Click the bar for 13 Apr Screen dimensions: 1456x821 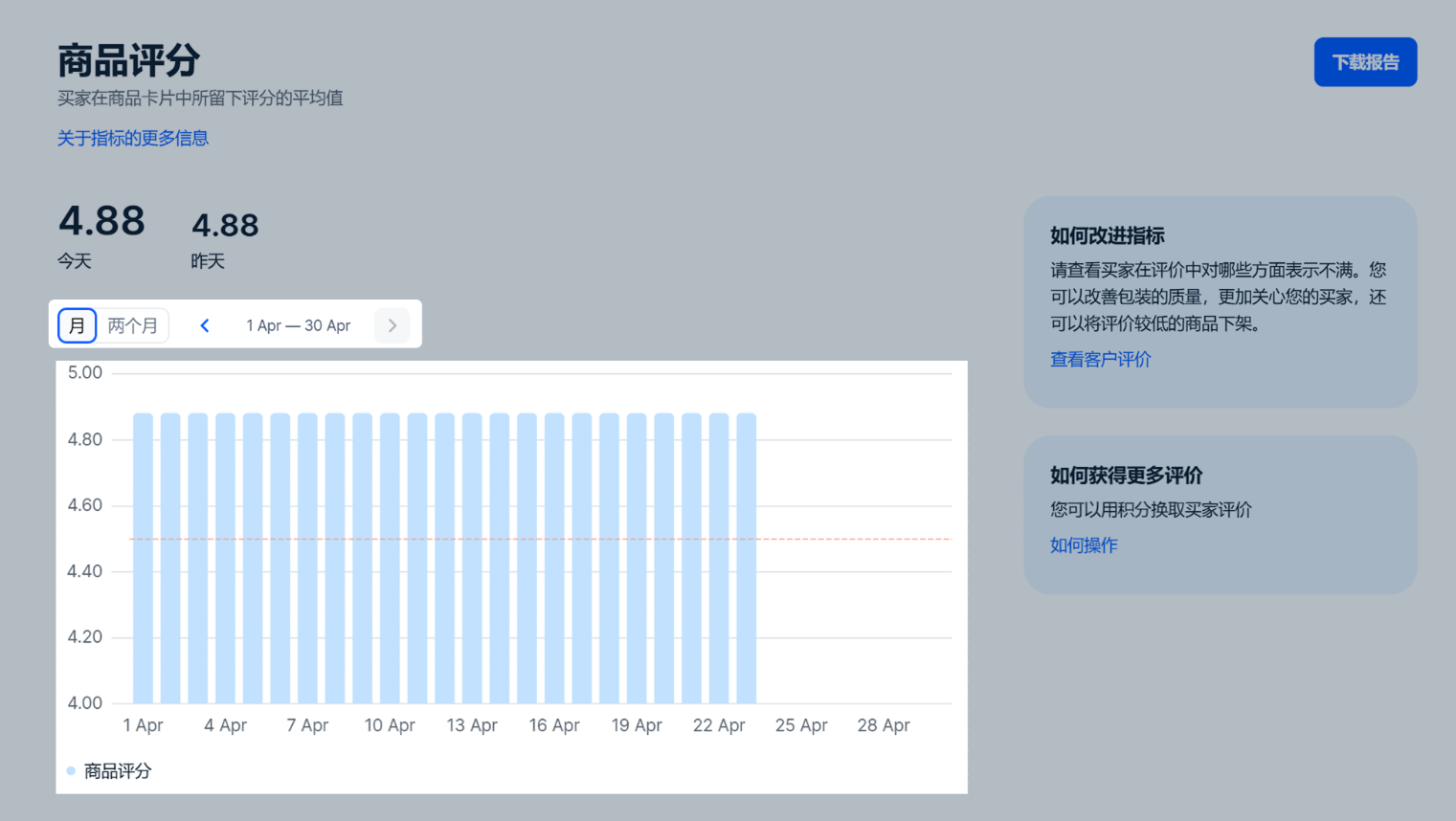tap(472, 559)
